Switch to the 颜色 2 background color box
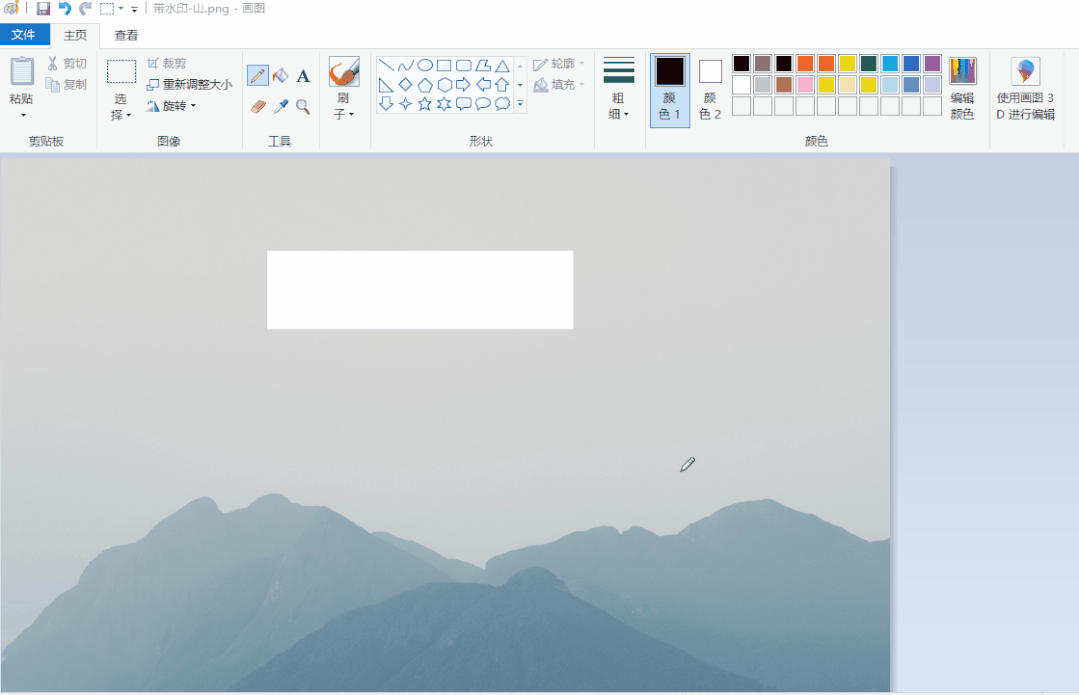 tap(710, 89)
